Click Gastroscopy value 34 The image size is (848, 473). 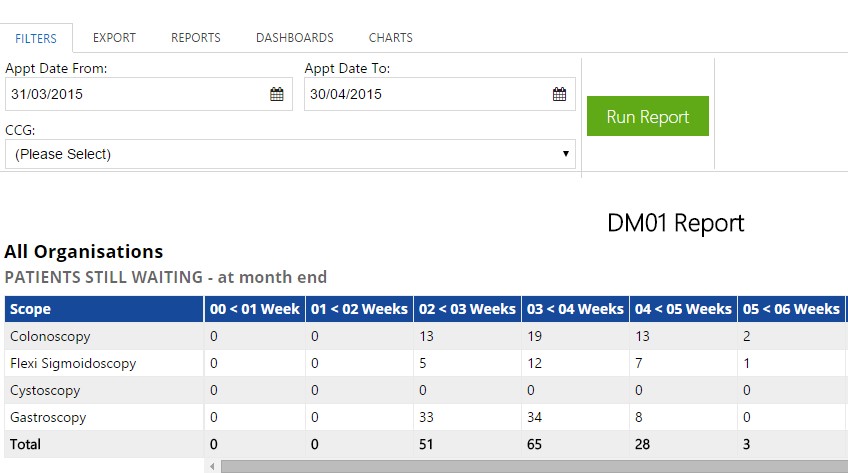(534, 417)
